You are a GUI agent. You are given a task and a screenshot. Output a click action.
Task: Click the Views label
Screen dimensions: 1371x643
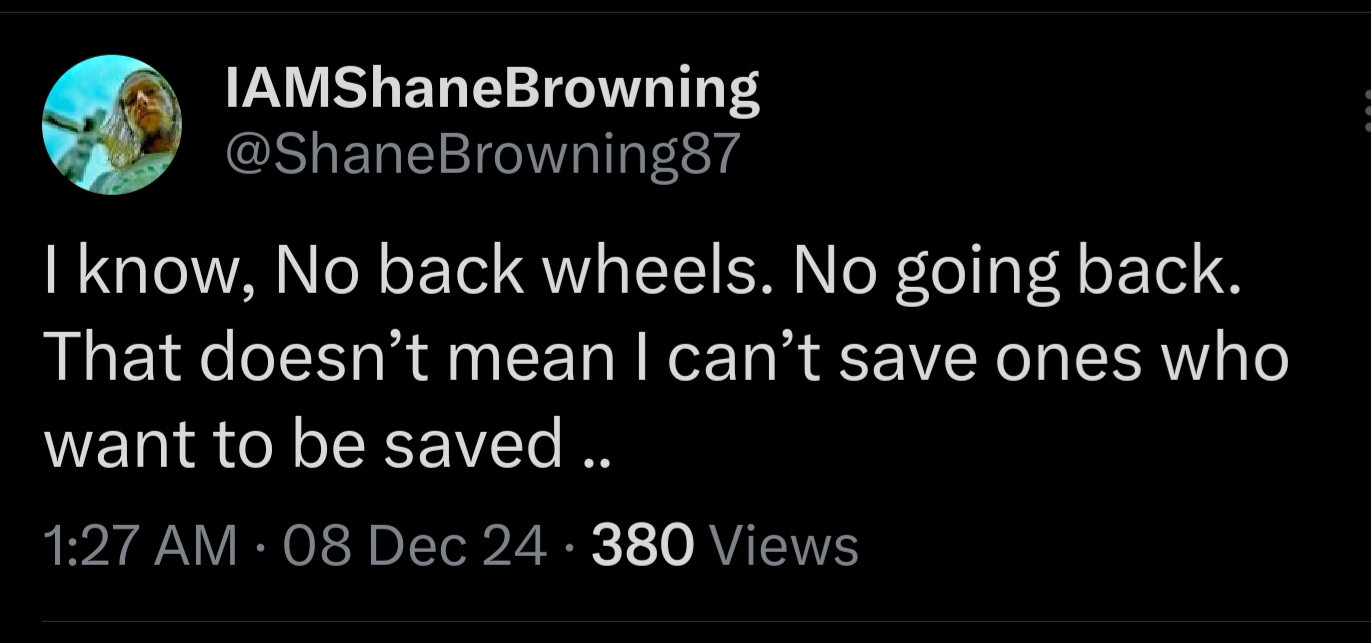[x=783, y=546]
